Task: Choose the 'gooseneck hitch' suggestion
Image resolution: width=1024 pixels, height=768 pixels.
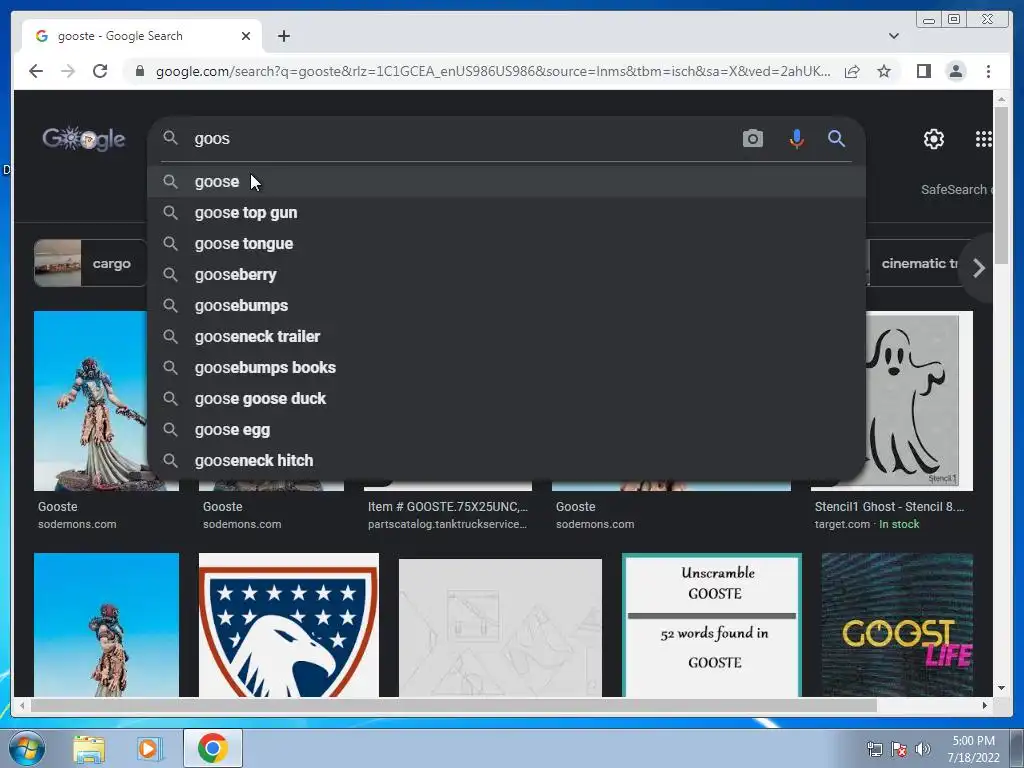Action: pyautogui.click(x=506, y=460)
